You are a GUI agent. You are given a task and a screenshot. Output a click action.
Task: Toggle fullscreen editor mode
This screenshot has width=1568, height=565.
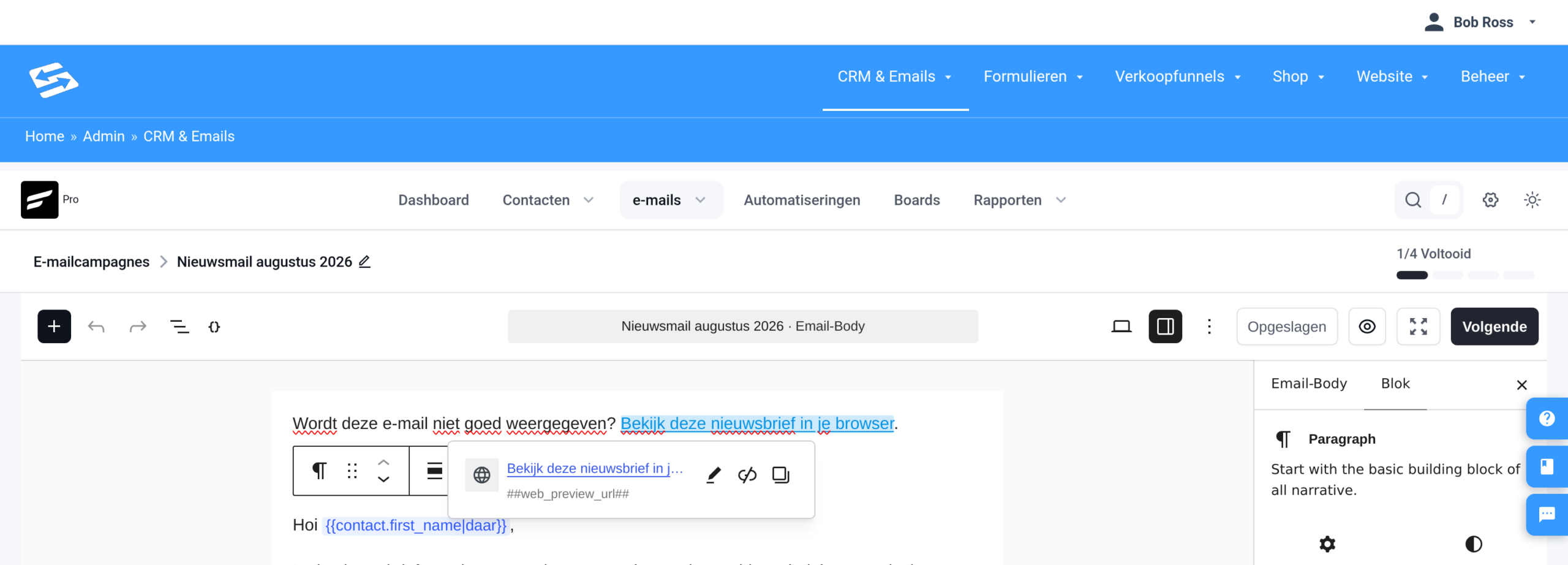tap(1418, 327)
